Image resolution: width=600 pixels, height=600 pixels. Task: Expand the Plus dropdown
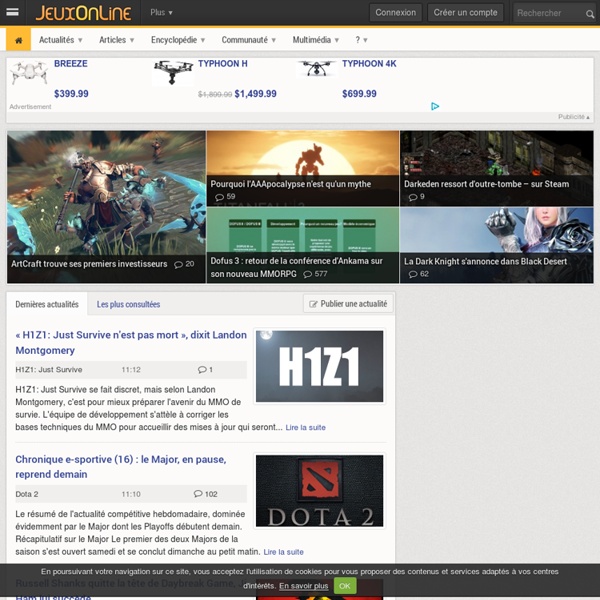pos(161,13)
